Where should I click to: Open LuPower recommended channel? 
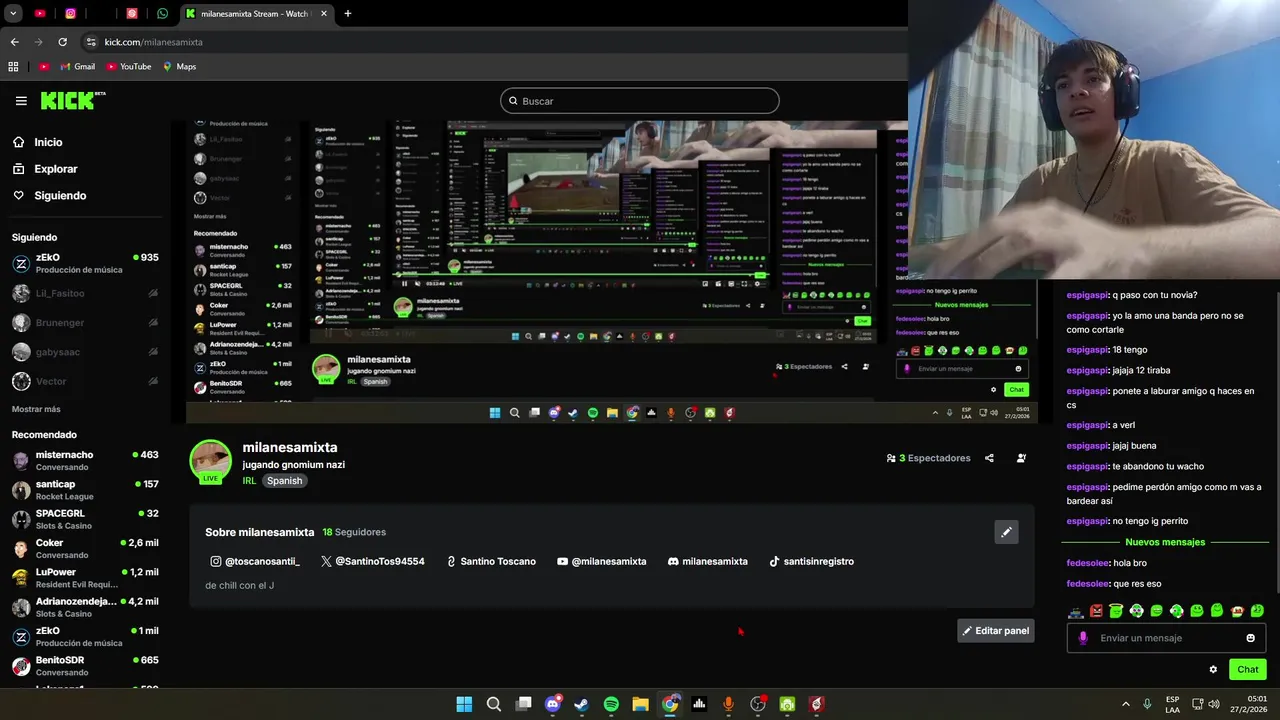click(85, 578)
